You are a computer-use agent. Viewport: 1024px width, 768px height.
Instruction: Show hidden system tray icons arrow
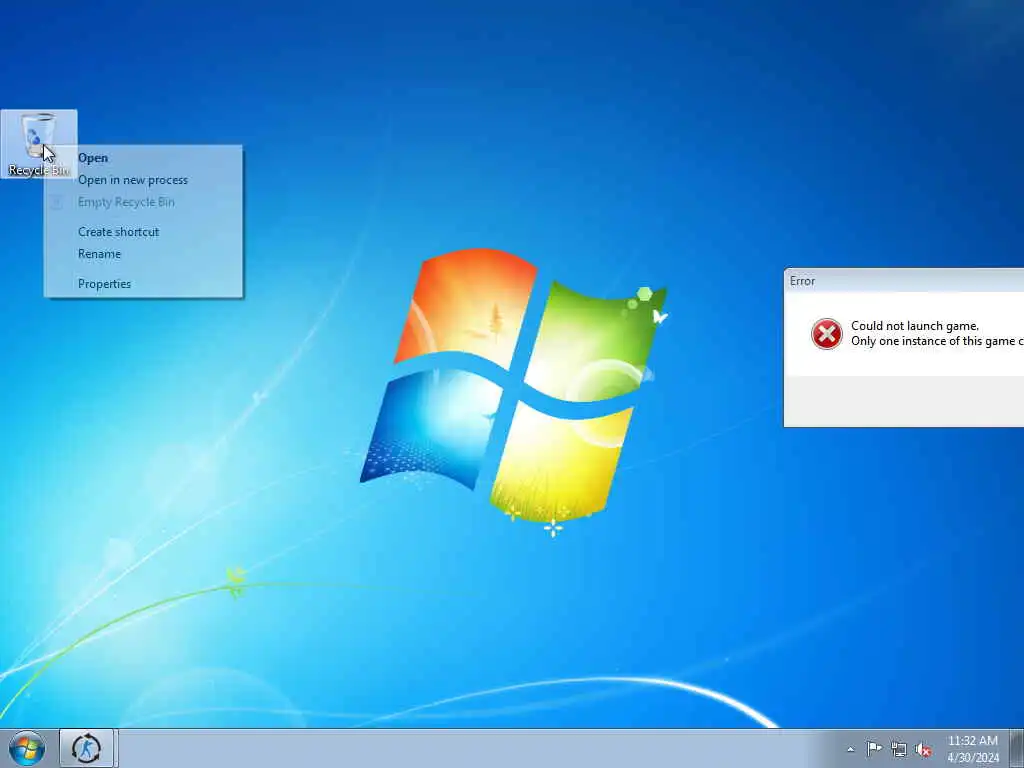tap(850, 749)
